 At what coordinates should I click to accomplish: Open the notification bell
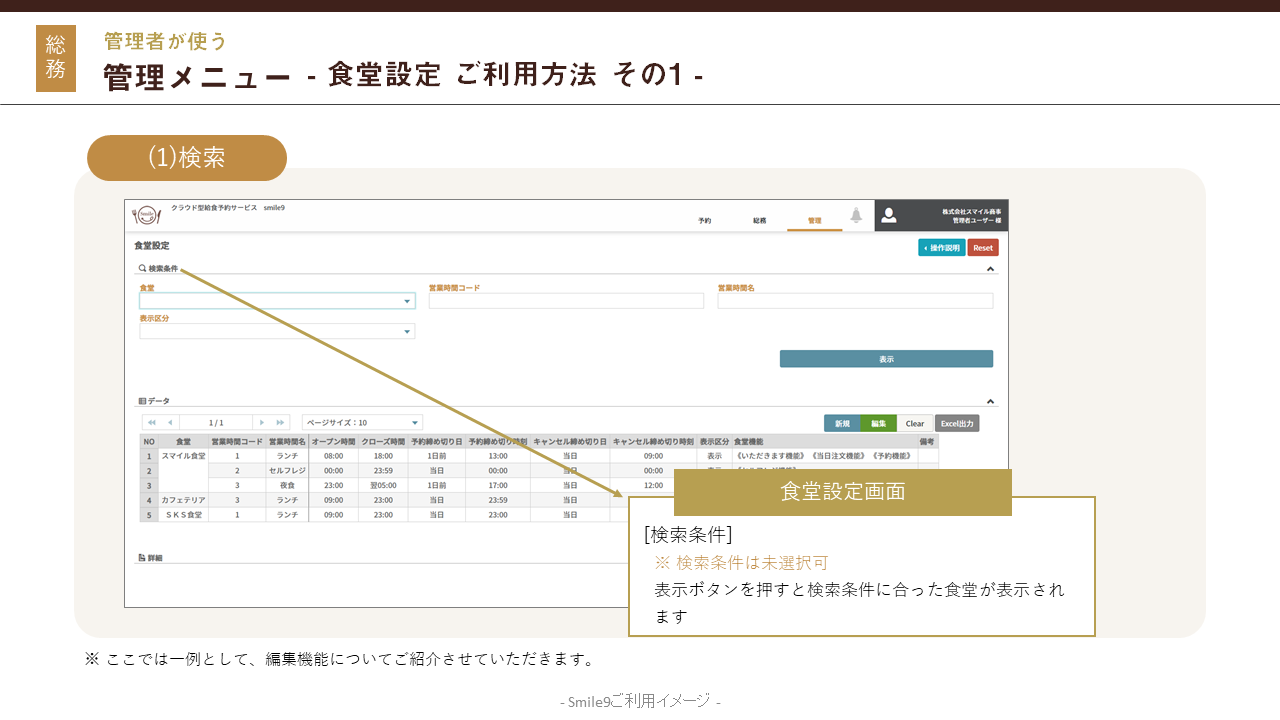point(856,215)
